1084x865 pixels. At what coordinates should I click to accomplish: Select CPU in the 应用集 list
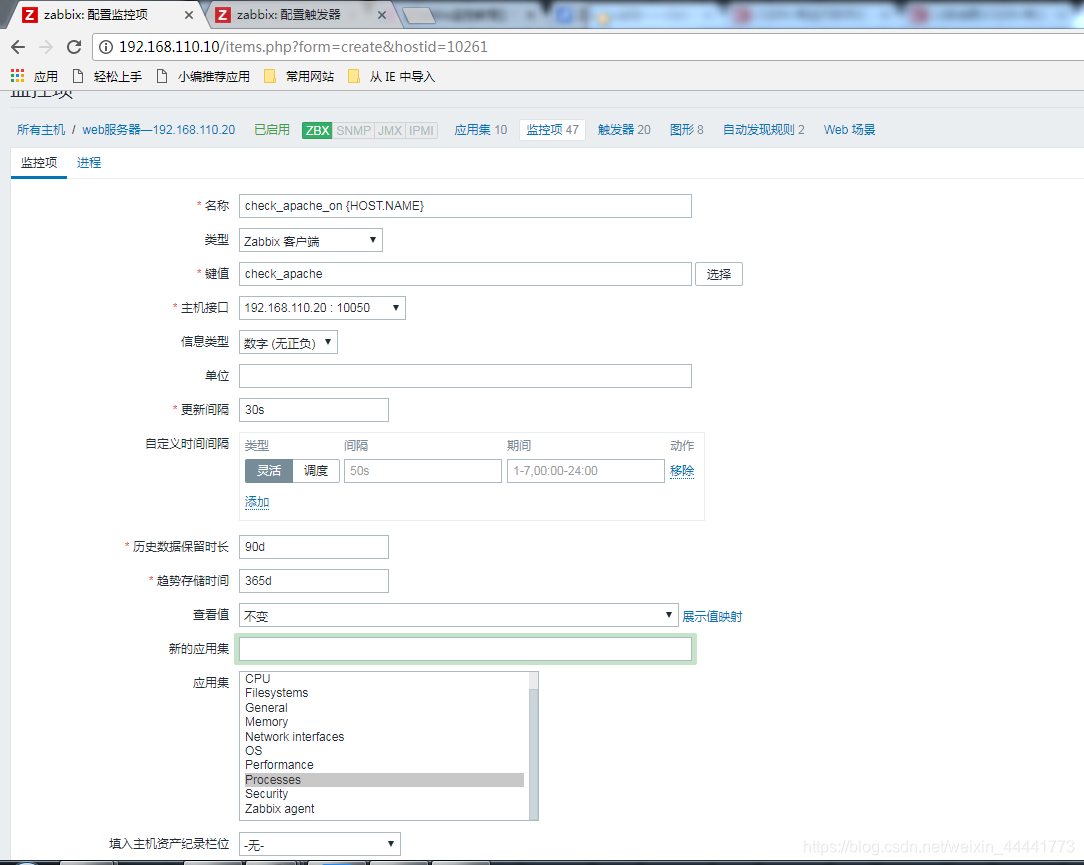click(384, 679)
